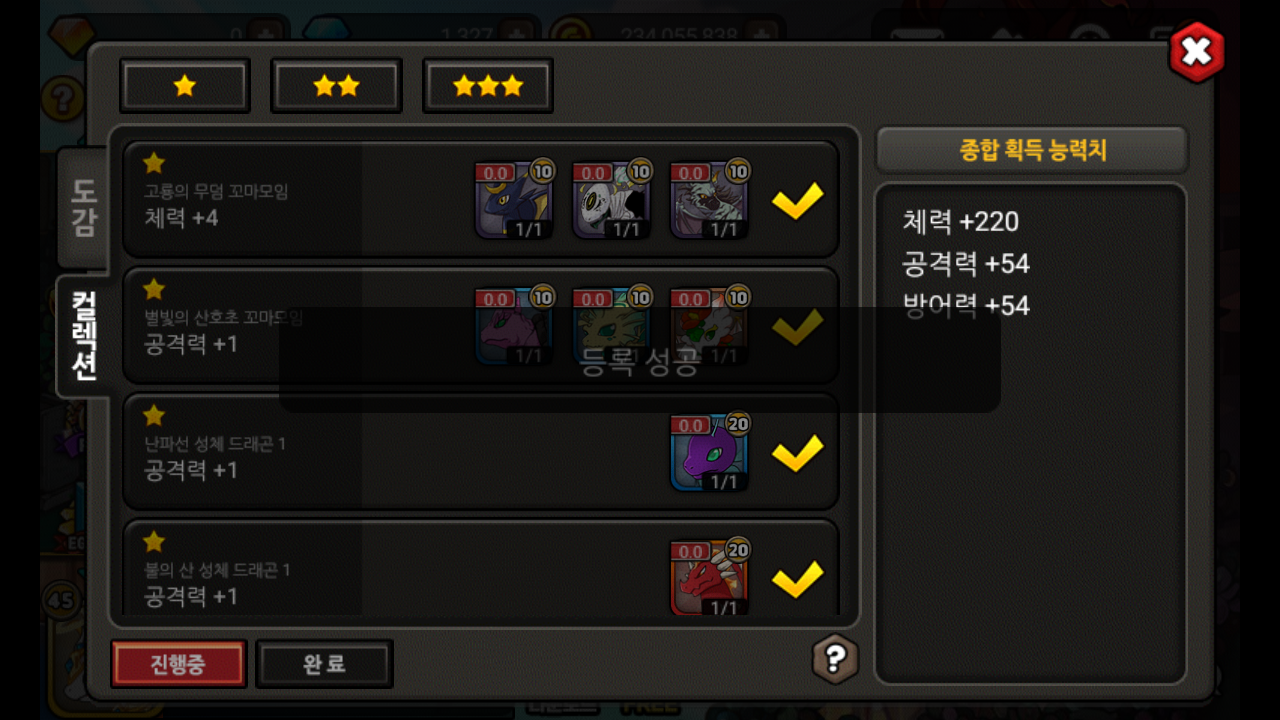The width and height of the screenshot is (1280, 720).
Task: Open the help question mark near list bottom
Action: 835,658
